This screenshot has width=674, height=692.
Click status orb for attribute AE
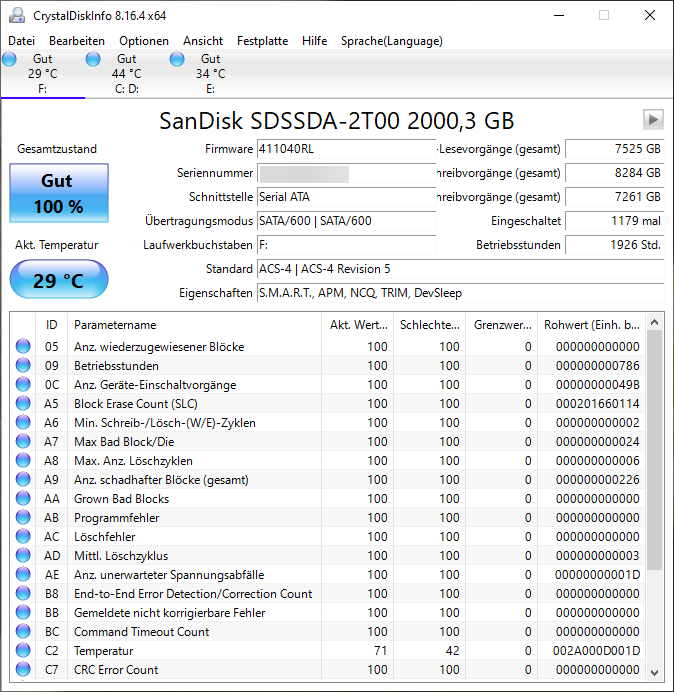pos(23,574)
